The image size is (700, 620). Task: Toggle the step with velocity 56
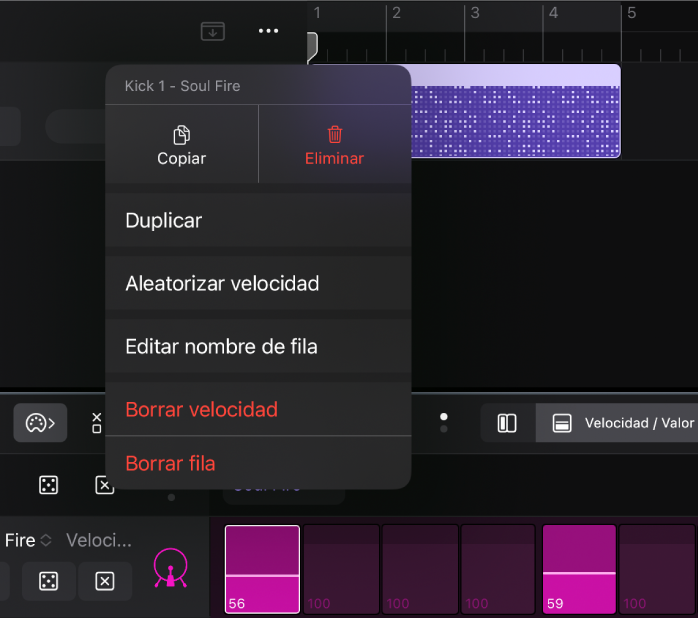[x=262, y=570]
